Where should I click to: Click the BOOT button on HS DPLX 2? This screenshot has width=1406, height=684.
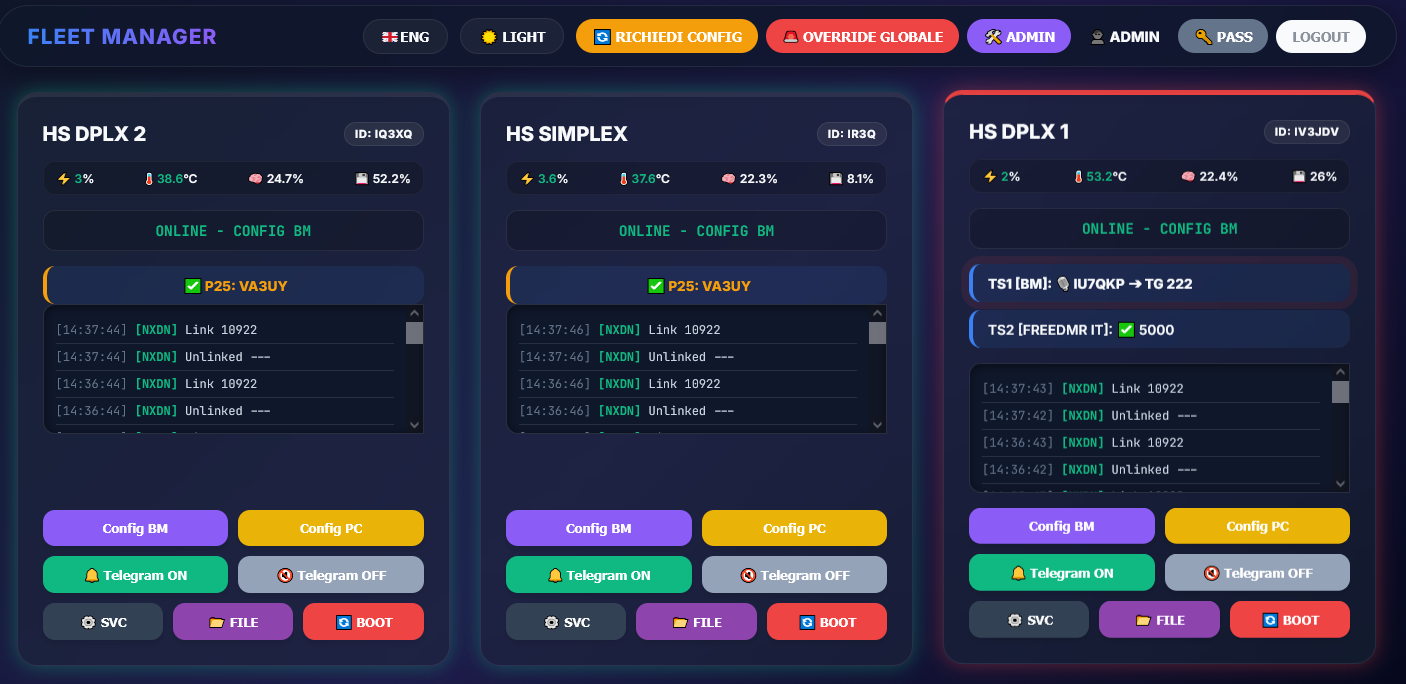point(363,622)
